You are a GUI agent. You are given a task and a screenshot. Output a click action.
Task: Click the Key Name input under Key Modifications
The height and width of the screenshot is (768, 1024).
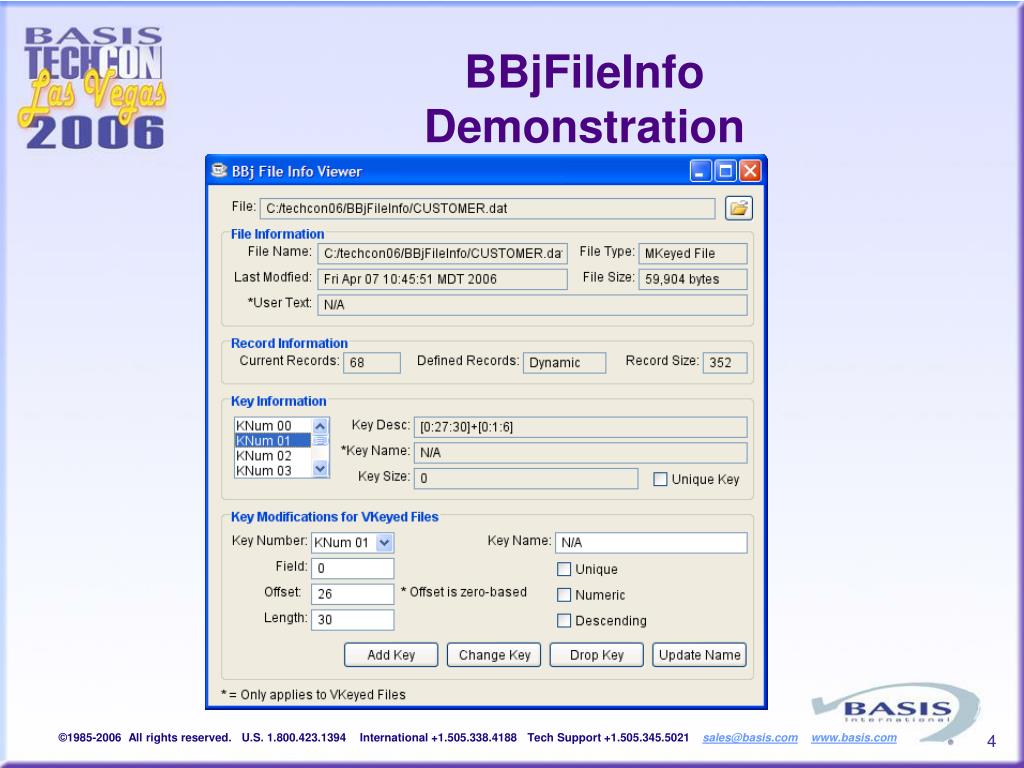(x=651, y=543)
